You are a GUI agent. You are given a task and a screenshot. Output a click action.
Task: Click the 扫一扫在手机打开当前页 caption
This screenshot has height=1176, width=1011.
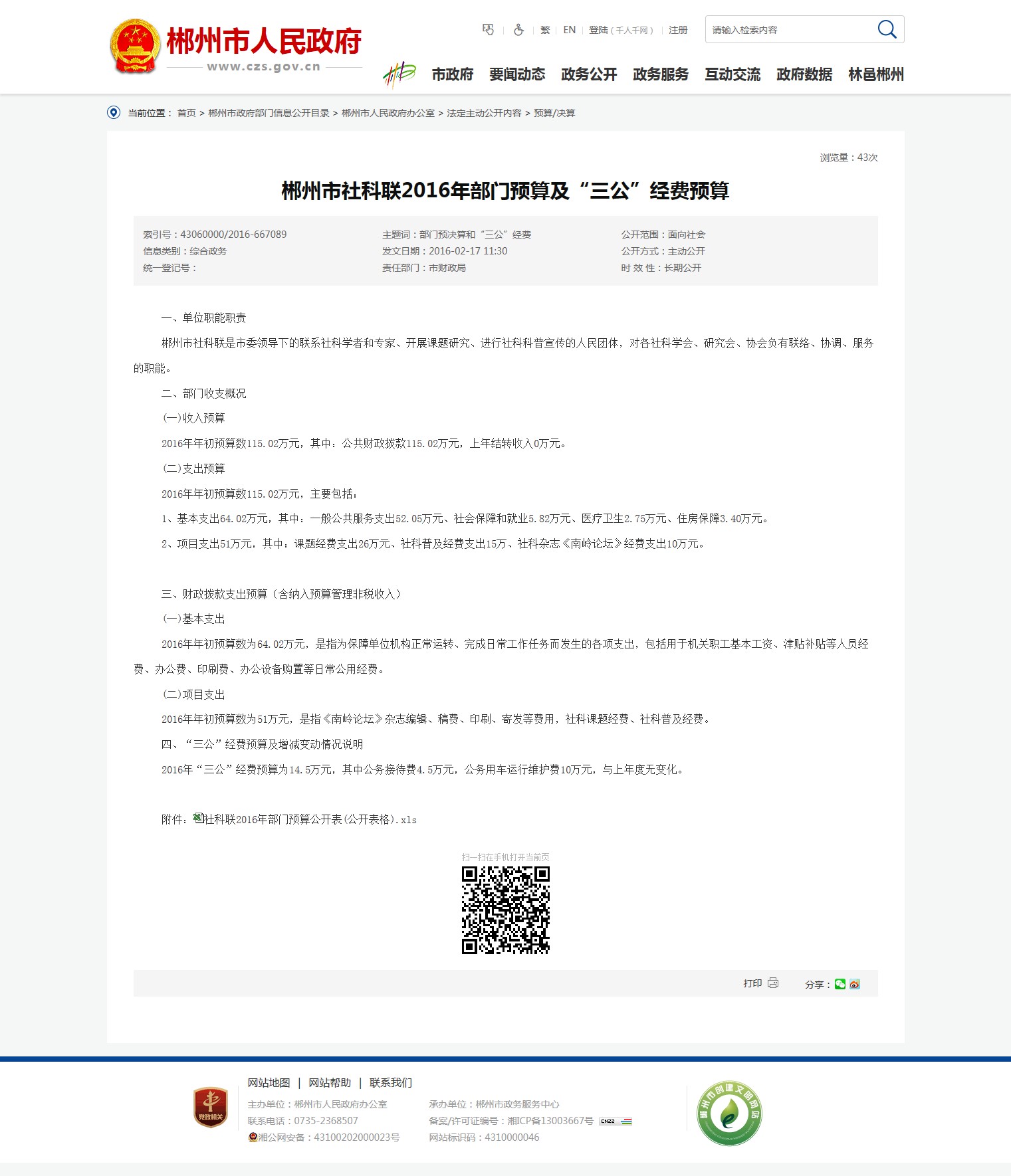click(506, 857)
